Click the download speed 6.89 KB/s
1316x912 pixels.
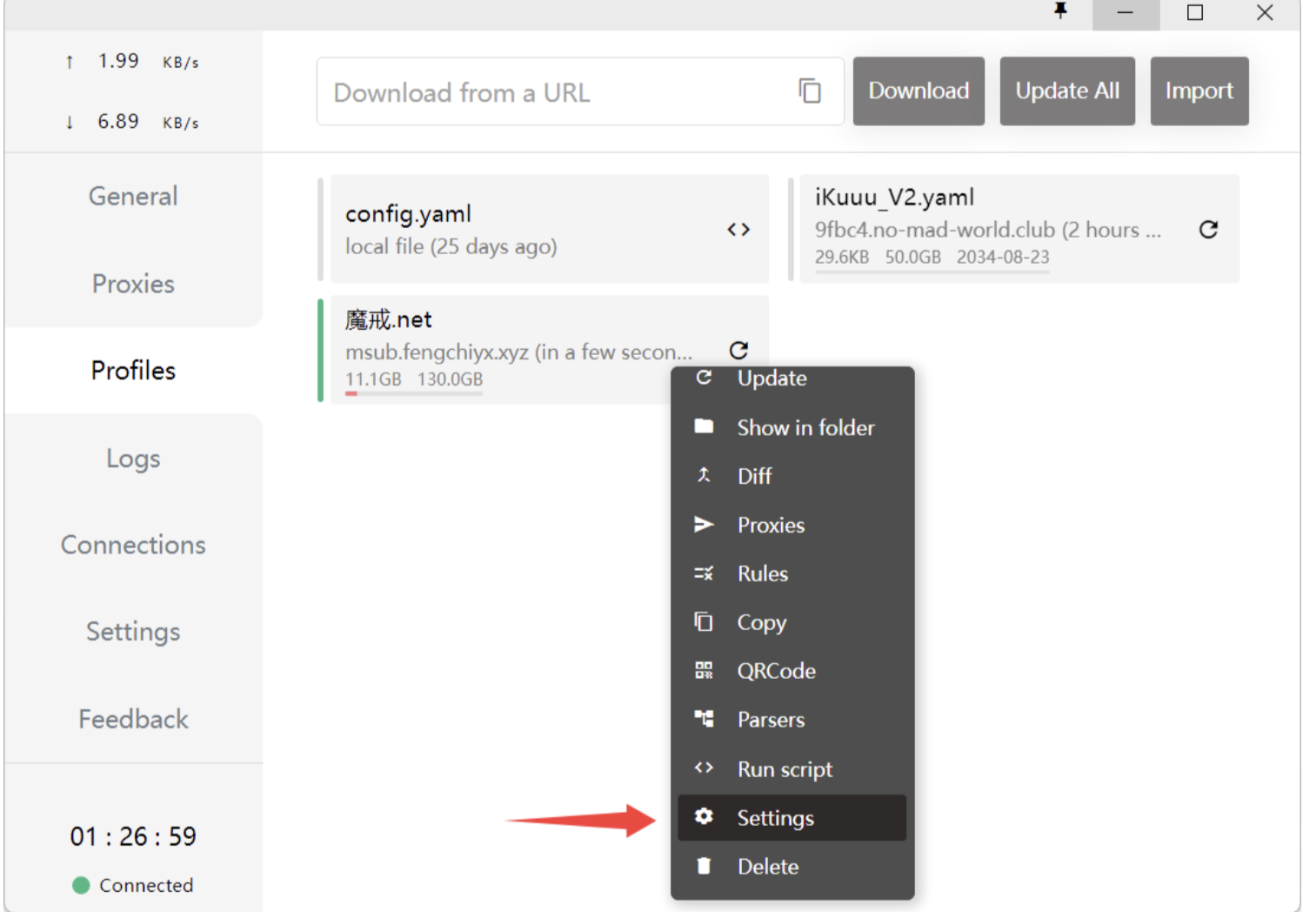click(x=133, y=121)
